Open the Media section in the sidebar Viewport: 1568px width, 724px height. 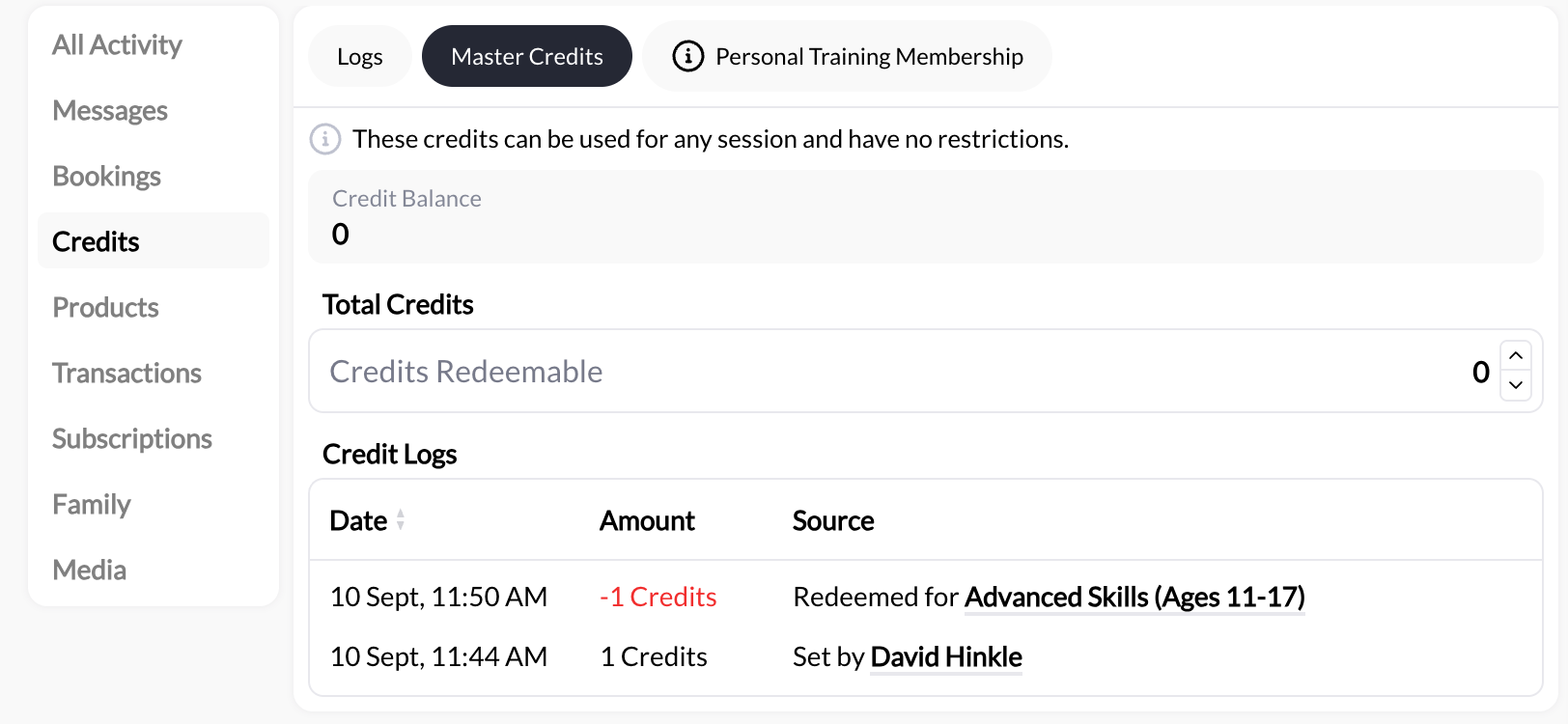pyautogui.click(x=89, y=570)
